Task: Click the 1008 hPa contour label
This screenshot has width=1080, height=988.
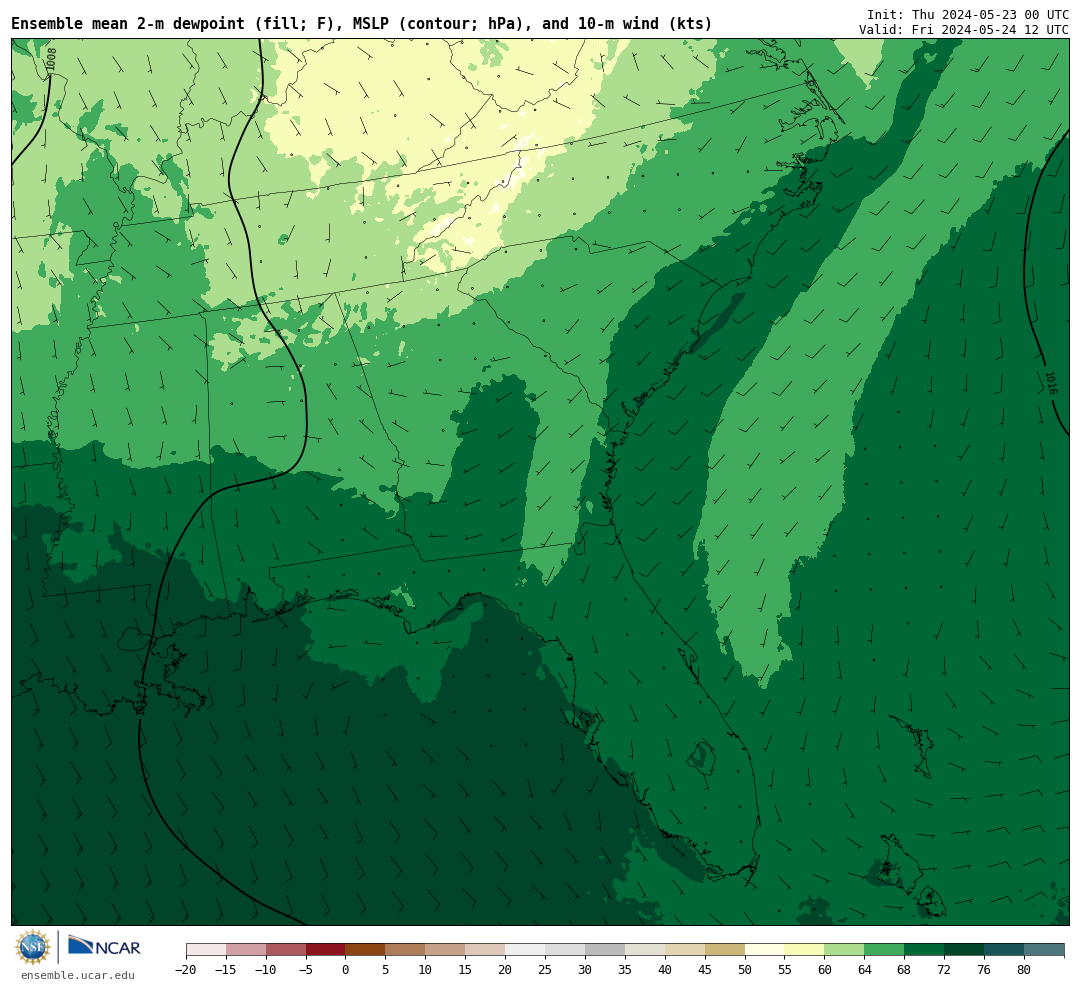Action: tap(51, 59)
